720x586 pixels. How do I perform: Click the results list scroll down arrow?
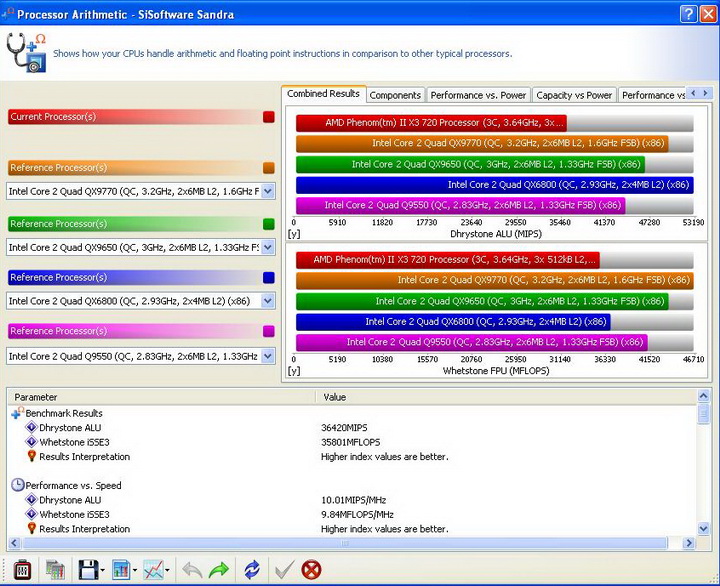pos(703,529)
